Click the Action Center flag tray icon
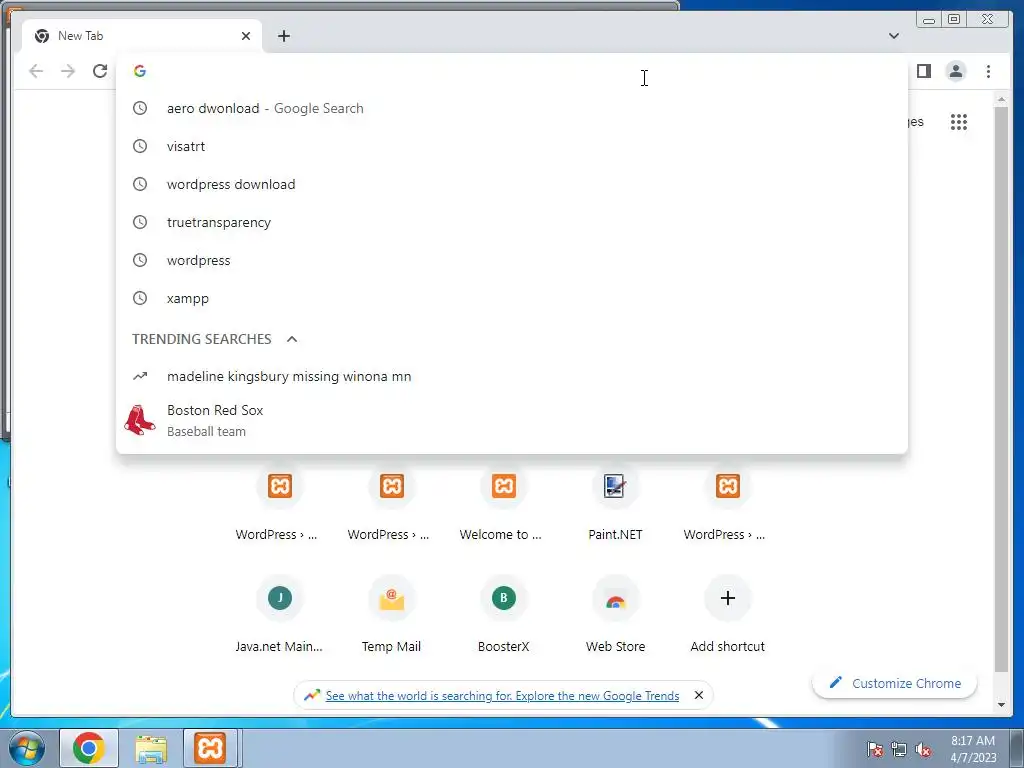Image resolution: width=1024 pixels, height=768 pixels. [x=875, y=749]
